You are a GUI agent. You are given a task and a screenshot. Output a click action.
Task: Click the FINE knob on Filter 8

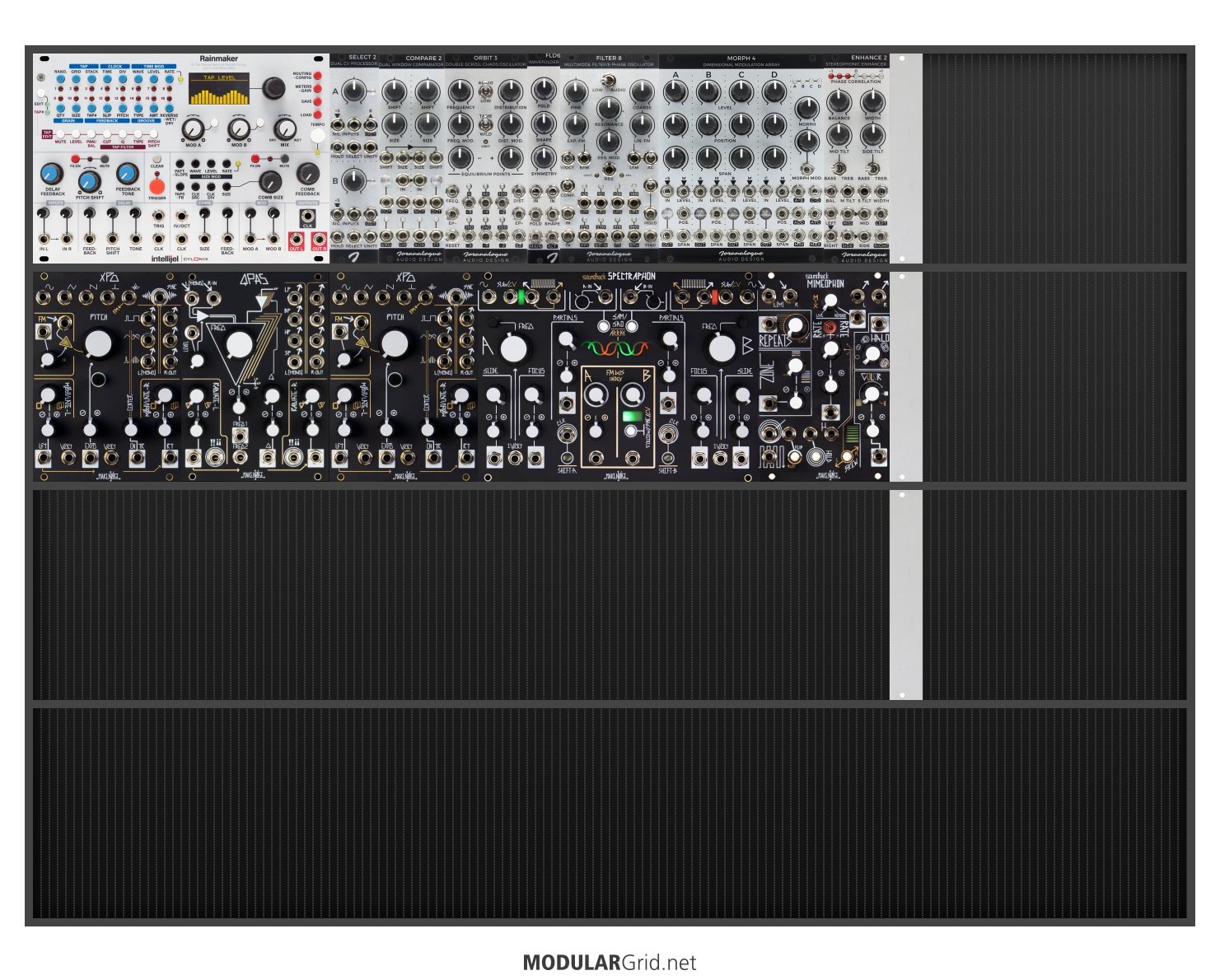[x=576, y=92]
